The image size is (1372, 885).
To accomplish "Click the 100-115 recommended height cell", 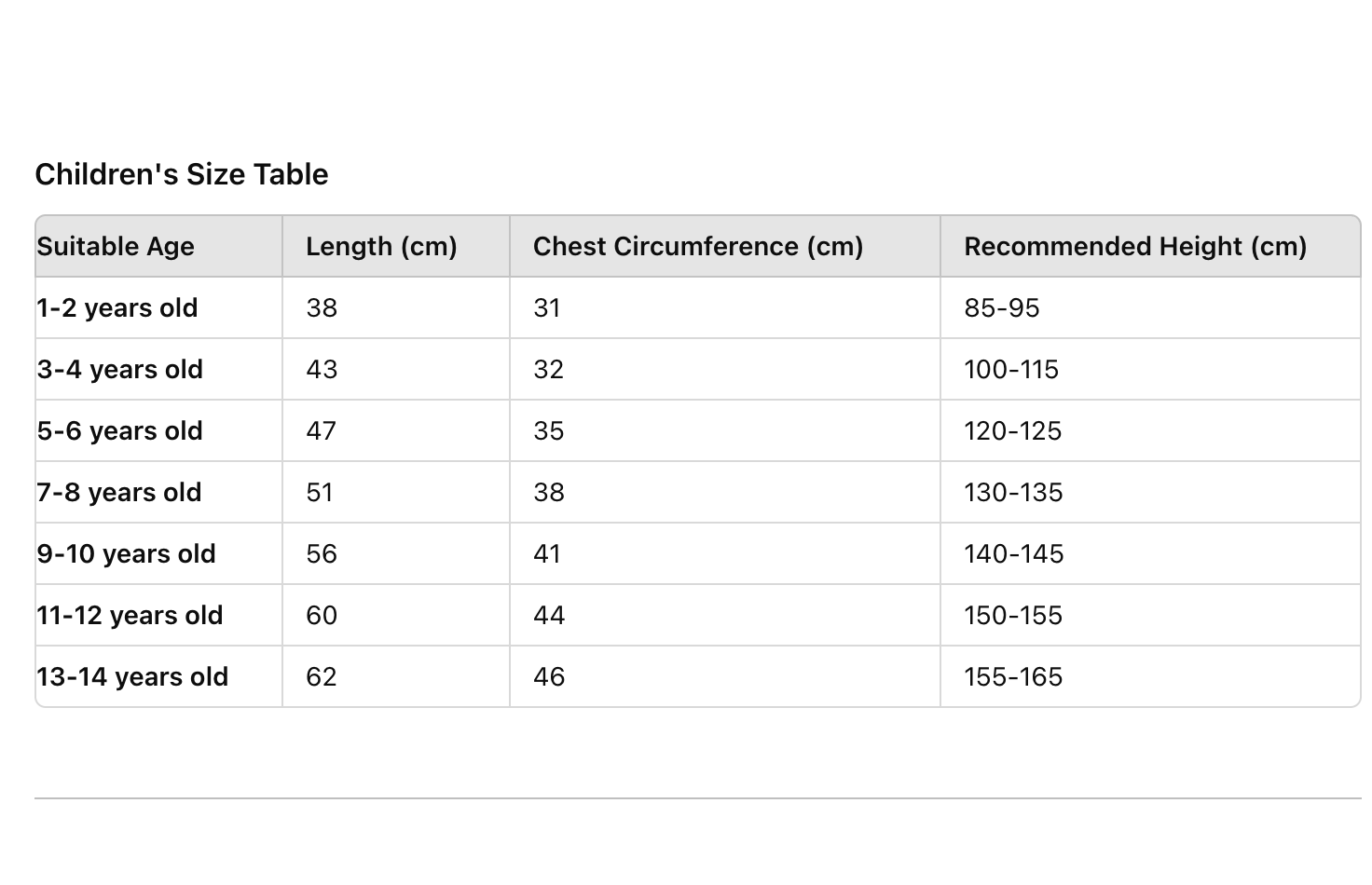I will [1150, 369].
